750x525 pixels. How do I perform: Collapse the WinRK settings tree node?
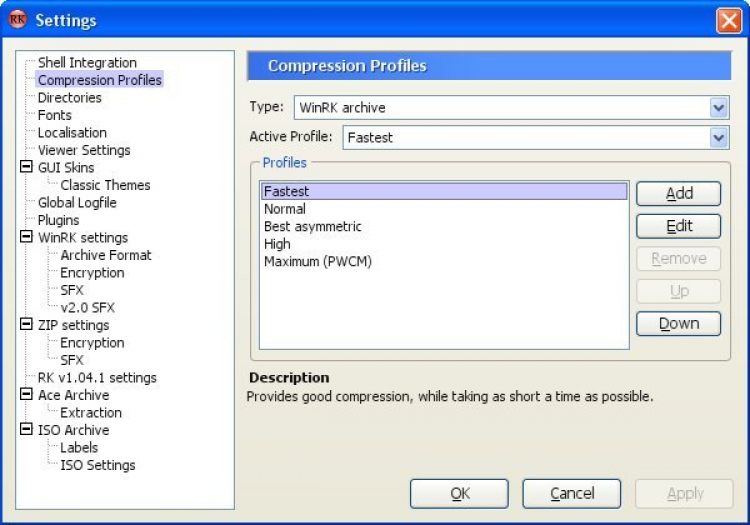coord(26,237)
